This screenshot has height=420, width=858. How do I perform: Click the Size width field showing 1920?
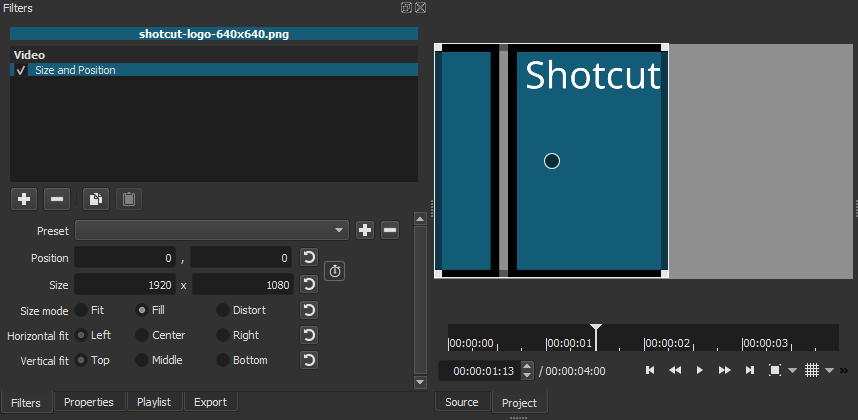point(125,284)
